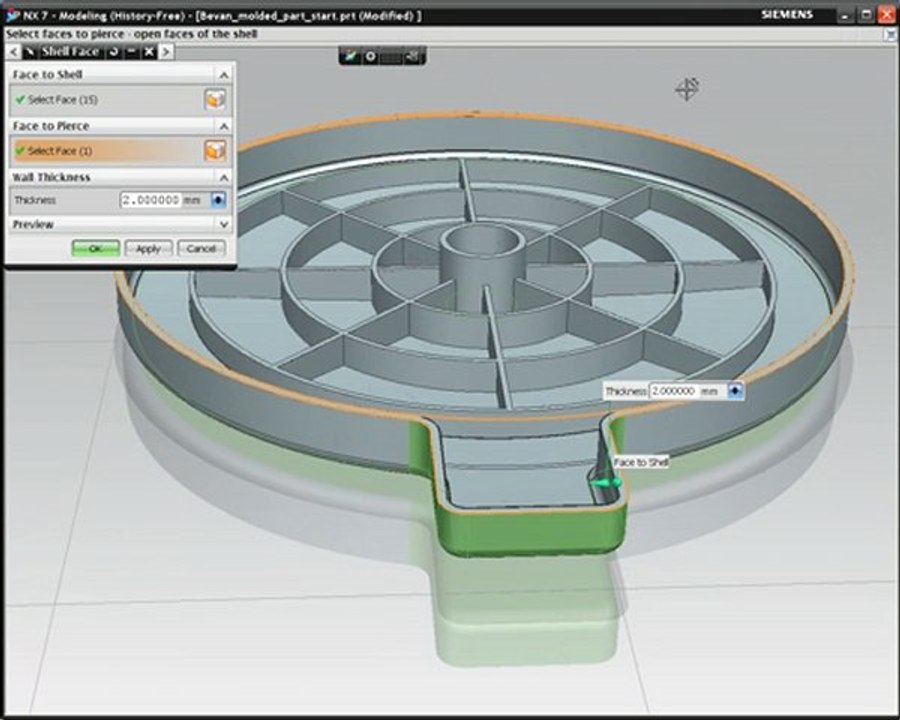The image size is (900, 720).
Task: Click the circle icon in the floating selection toolbar
Action: point(371,56)
